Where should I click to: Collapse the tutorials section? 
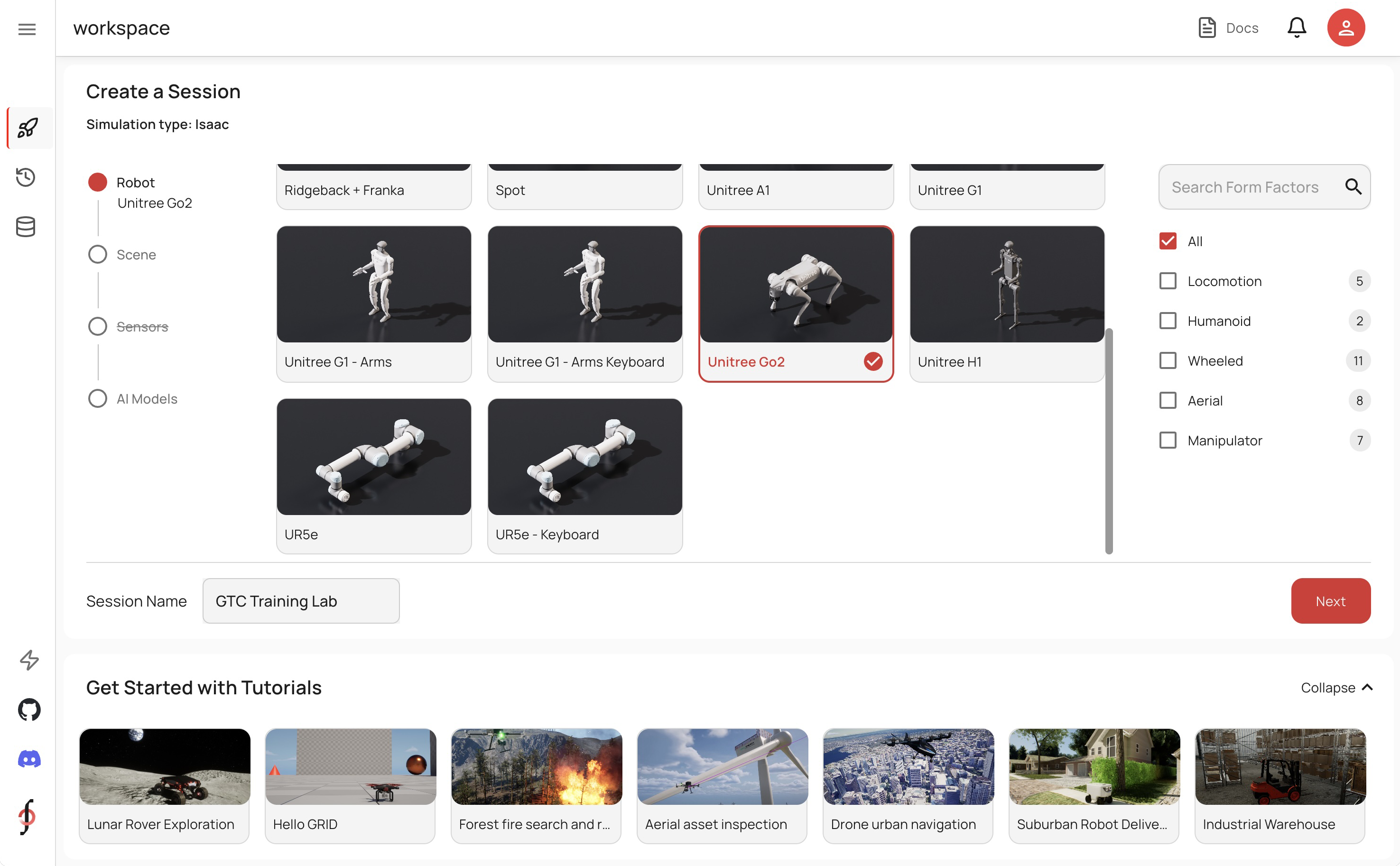click(1336, 687)
